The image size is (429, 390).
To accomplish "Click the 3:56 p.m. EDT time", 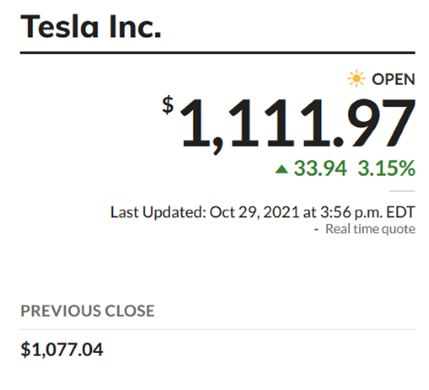I will 368,212.
